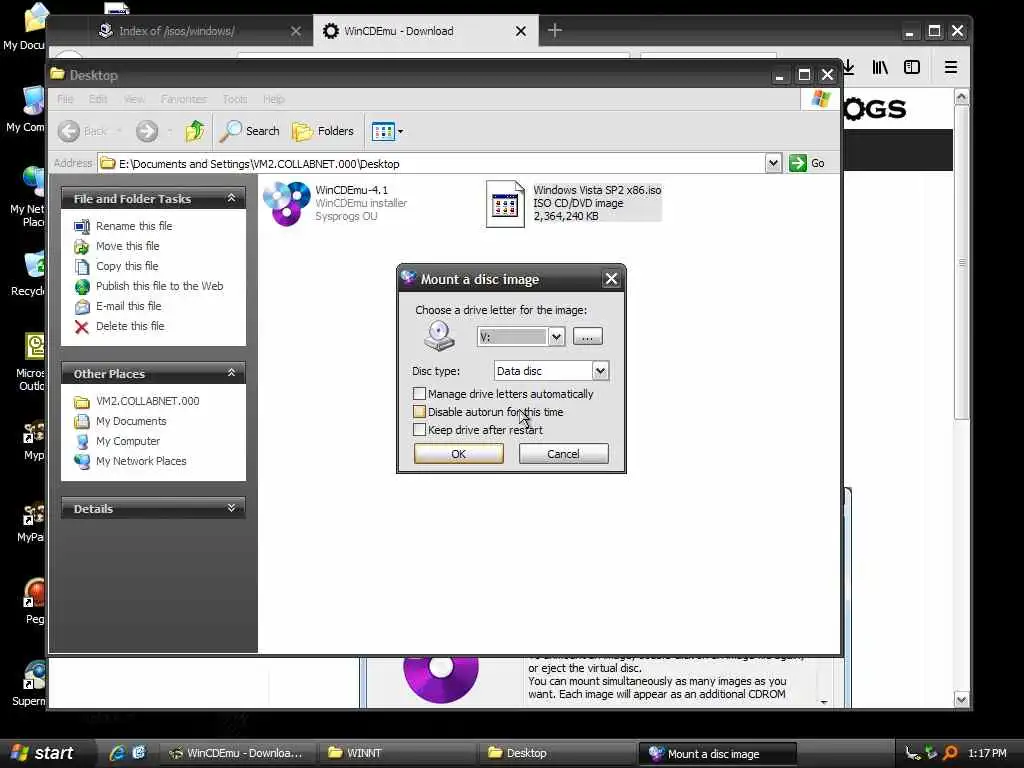Open VM2.COLLABNET.000 in Other Places
This screenshot has height=768, width=1024.
pos(148,401)
